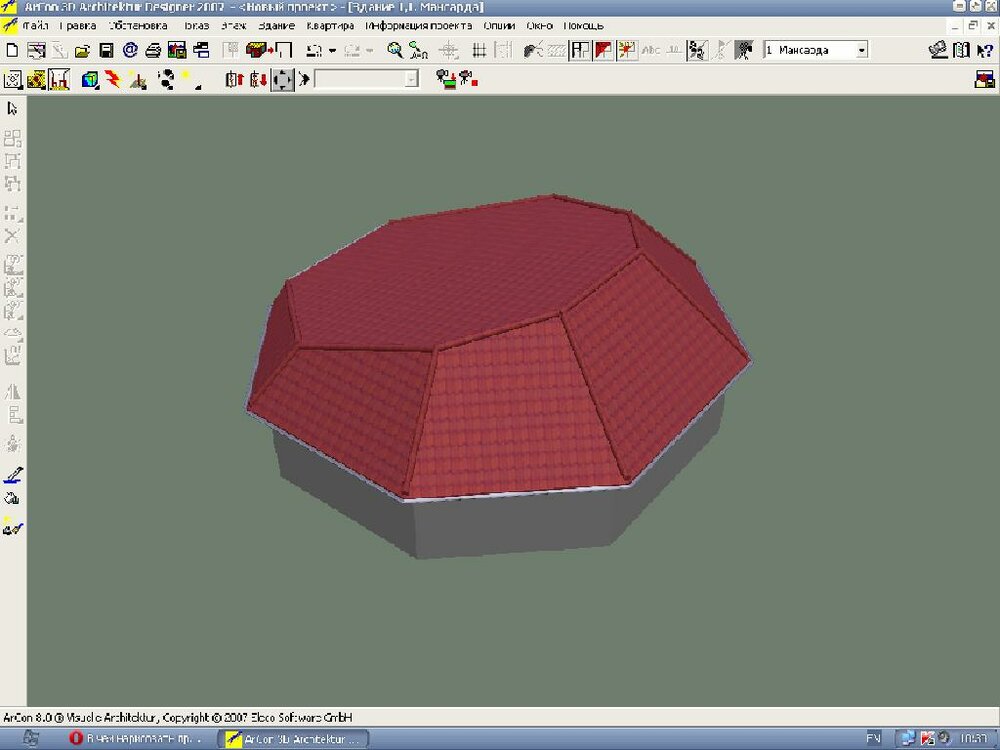Click the paint bucket tool in sidebar
This screenshot has height=750, width=1000.
[x=13, y=498]
